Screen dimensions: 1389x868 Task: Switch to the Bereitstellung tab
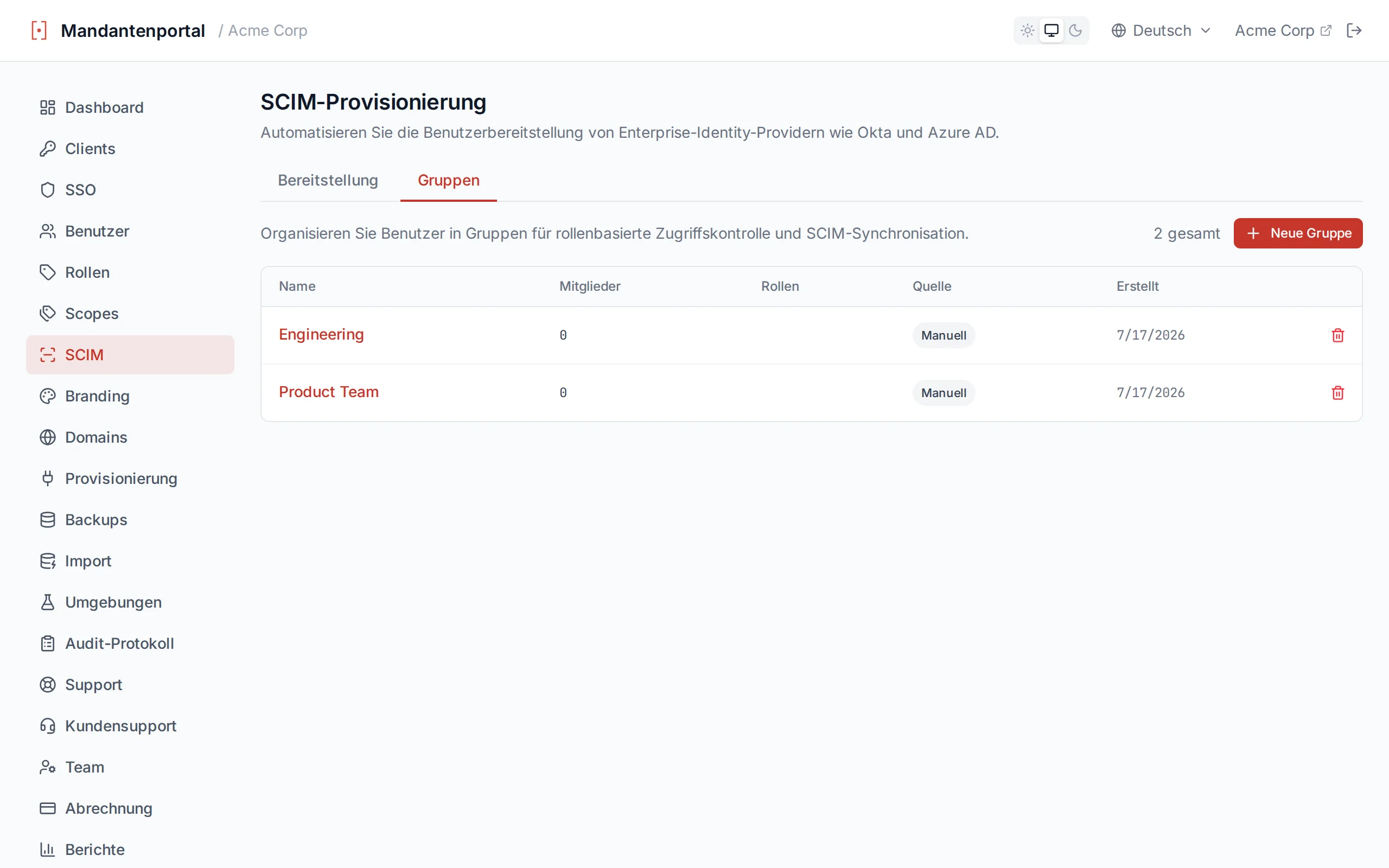tap(328, 180)
